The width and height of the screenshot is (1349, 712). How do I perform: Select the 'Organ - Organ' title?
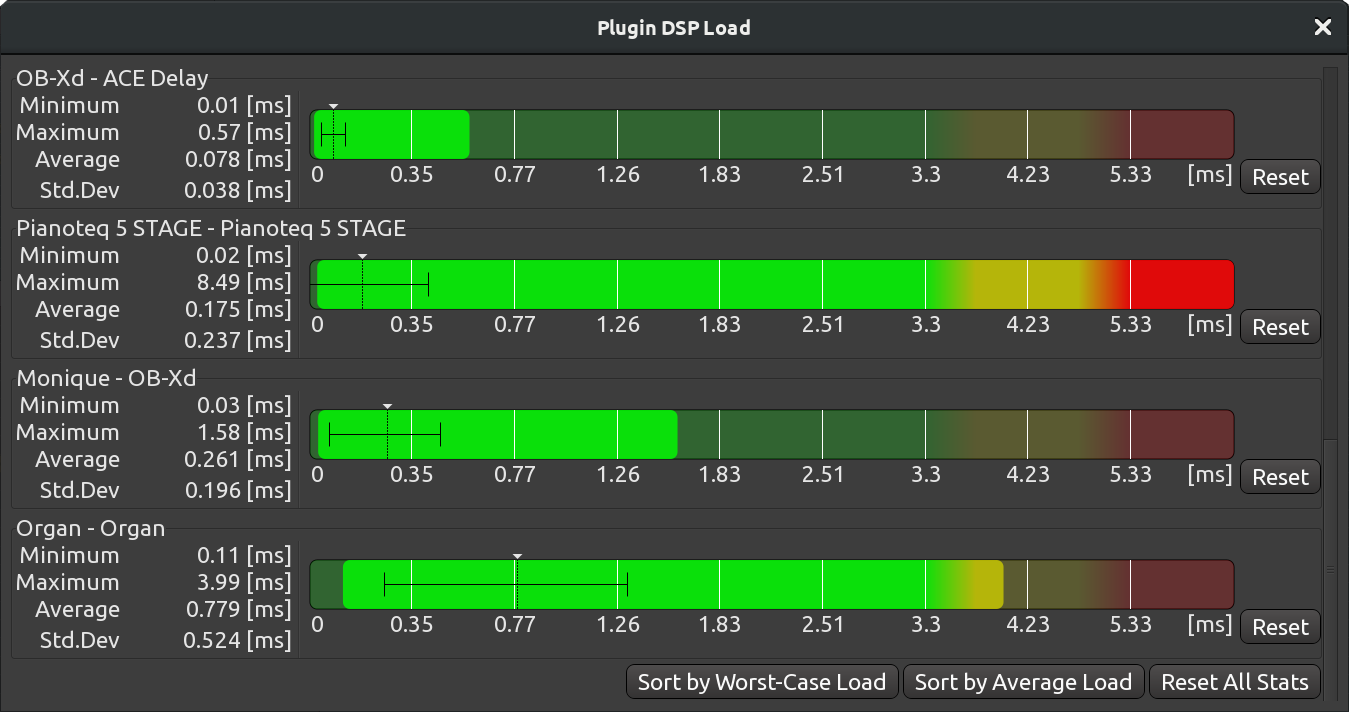[90, 528]
